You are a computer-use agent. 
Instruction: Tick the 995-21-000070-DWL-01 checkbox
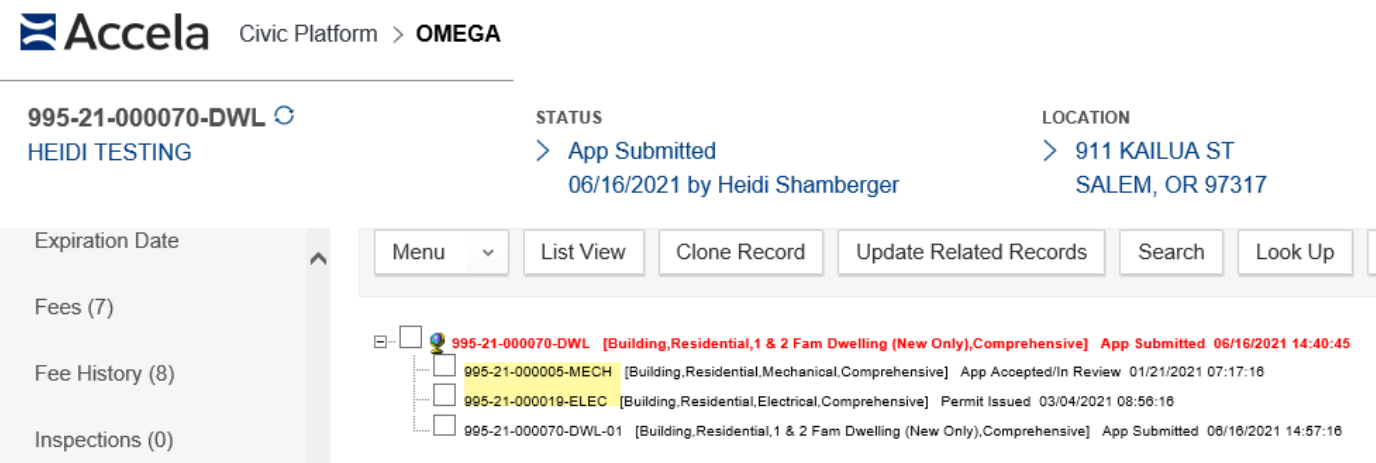(445, 426)
